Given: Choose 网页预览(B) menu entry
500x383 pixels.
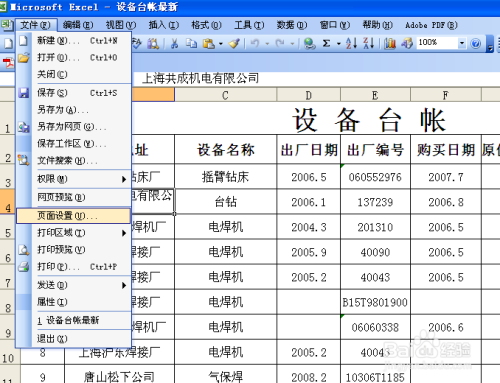Looking at the screenshot, I should coord(73,197).
